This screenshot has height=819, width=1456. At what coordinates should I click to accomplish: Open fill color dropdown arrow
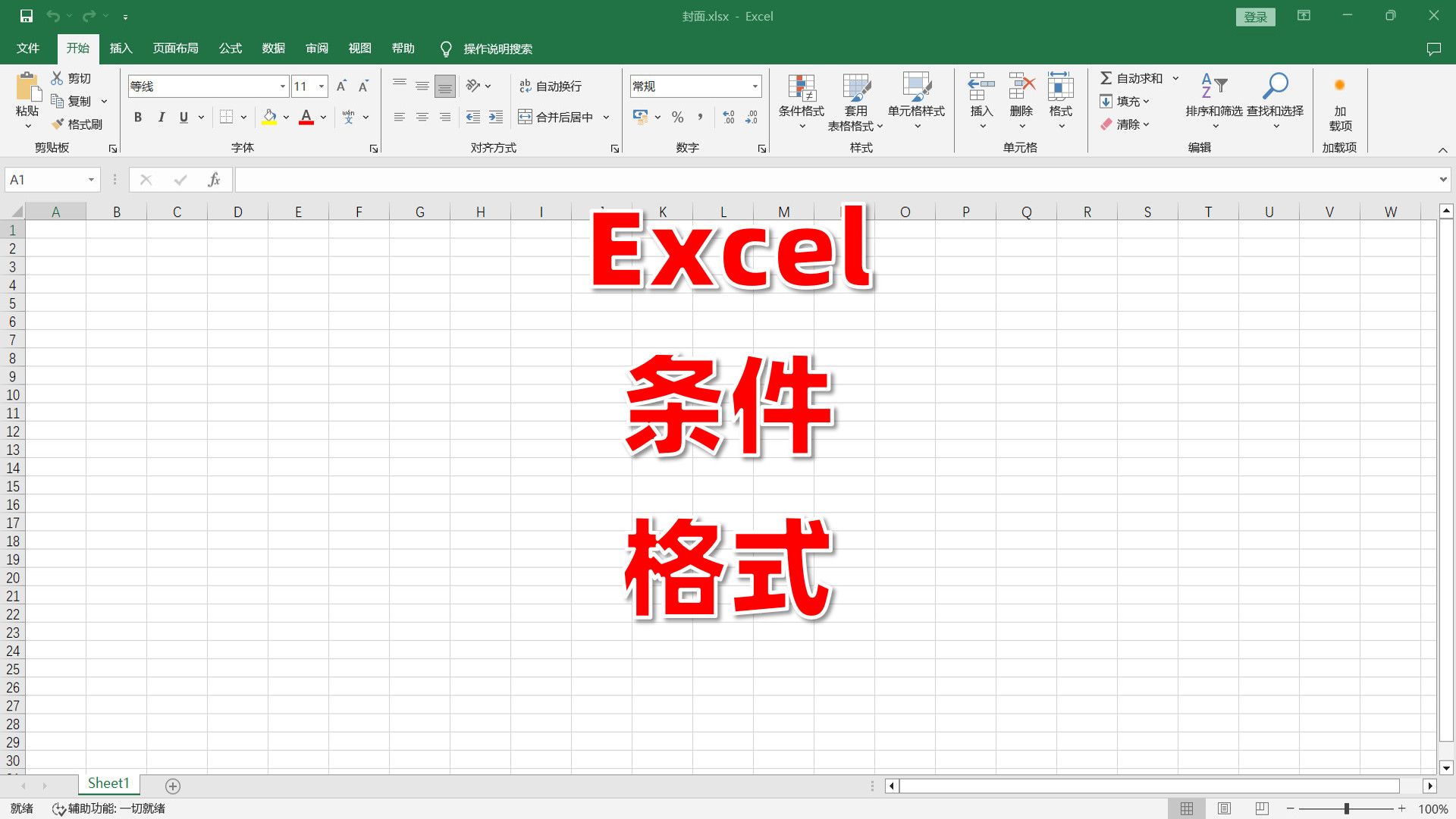286,117
